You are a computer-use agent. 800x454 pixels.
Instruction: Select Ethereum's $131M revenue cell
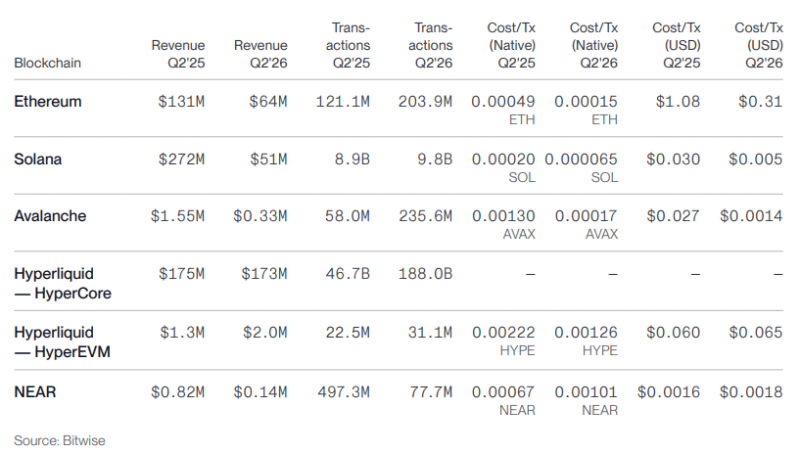[x=181, y=102]
